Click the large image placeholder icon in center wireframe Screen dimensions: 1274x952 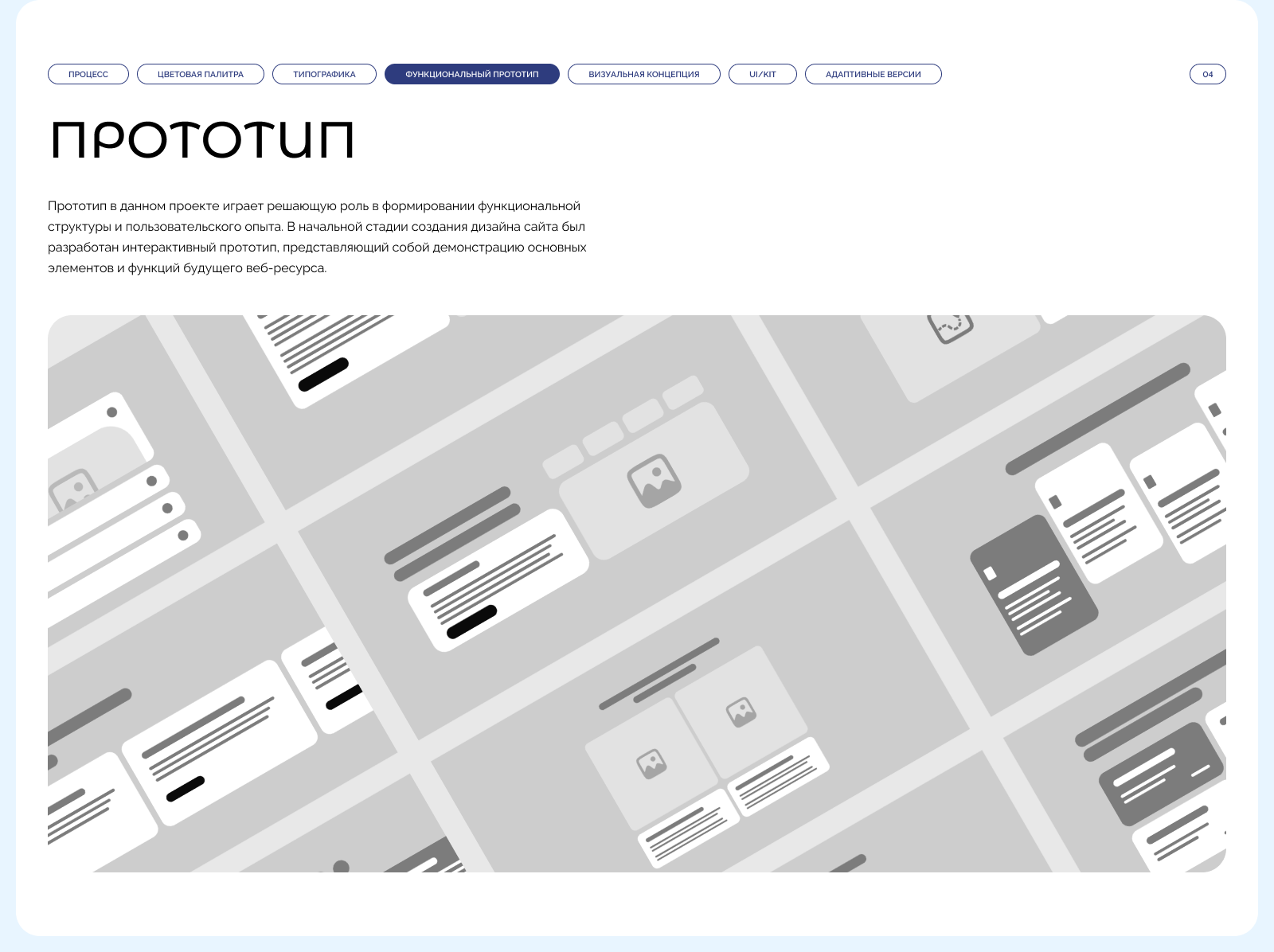coord(655,481)
